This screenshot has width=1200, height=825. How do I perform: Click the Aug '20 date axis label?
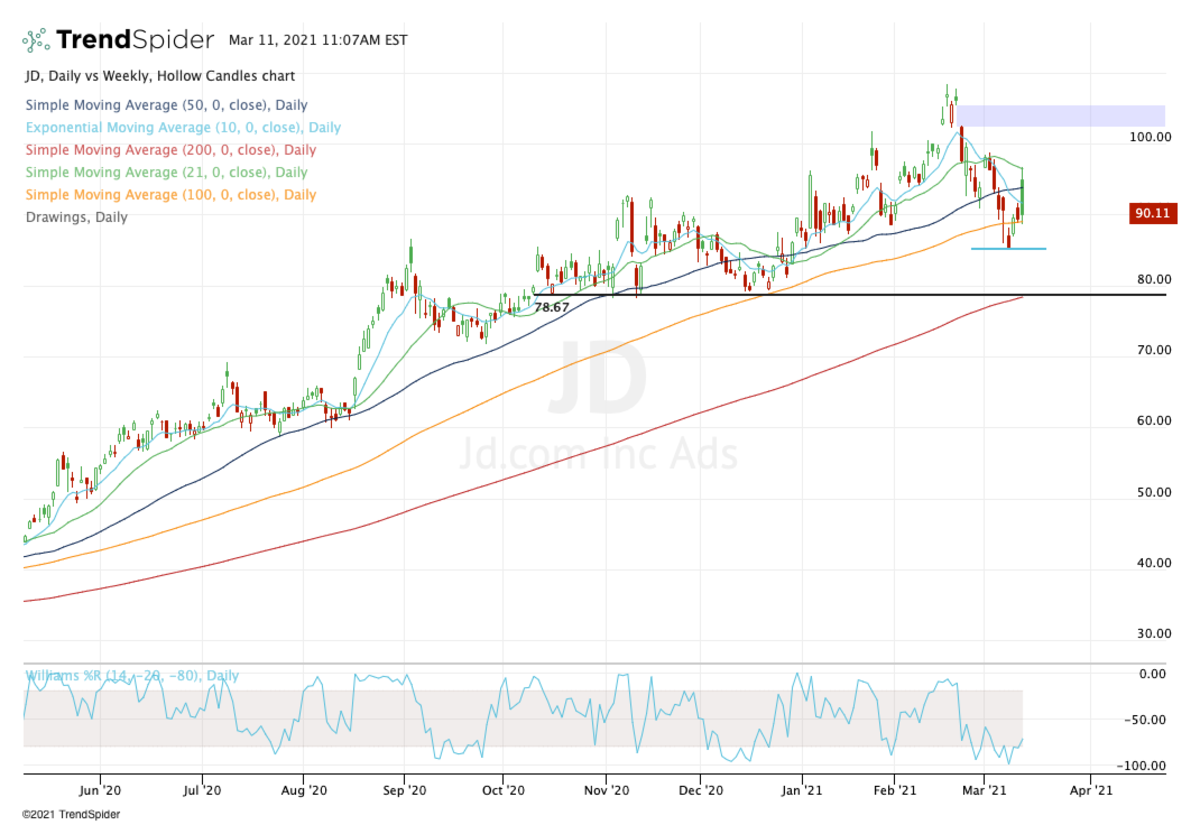coord(303,789)
